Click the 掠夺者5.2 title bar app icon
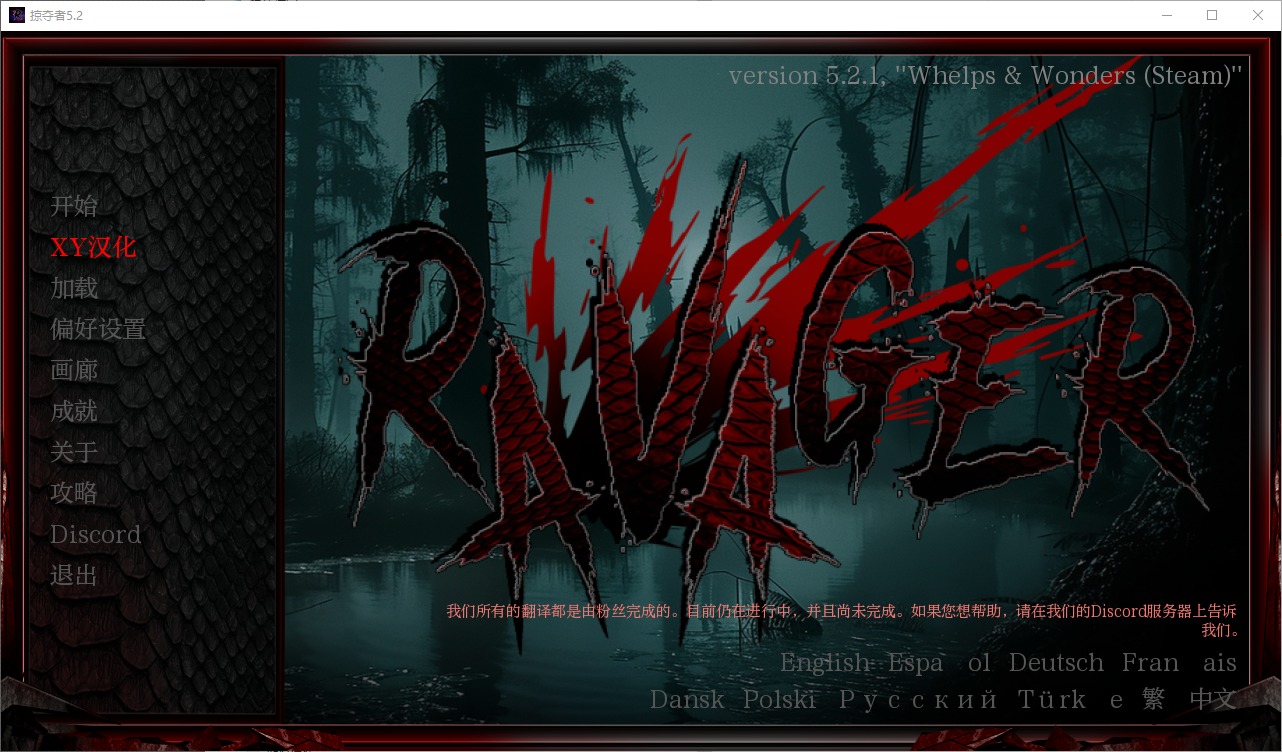1282x752 pixels. (x=17, y=15)
